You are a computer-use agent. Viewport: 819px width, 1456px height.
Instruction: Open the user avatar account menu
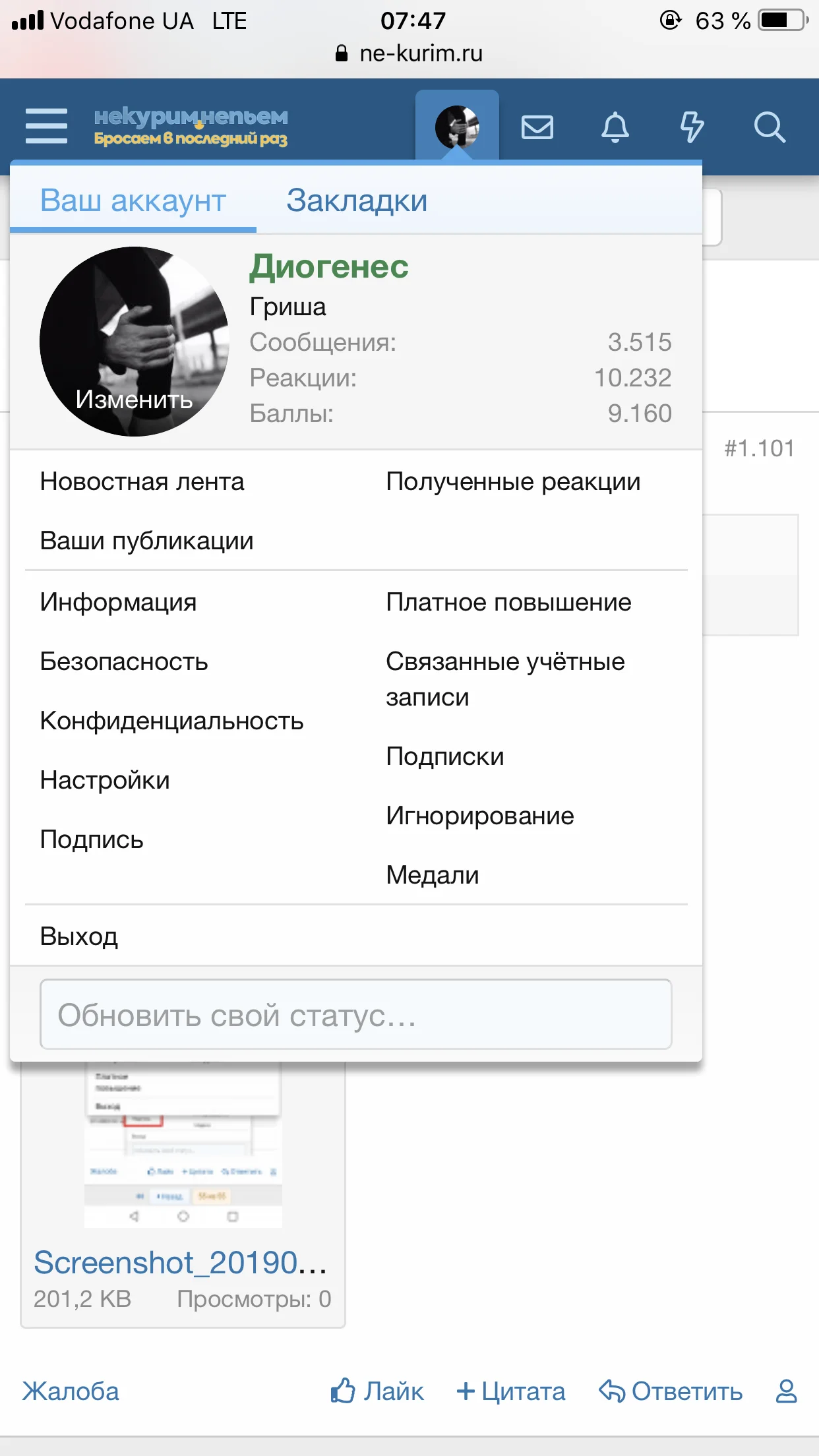point(457,126)
